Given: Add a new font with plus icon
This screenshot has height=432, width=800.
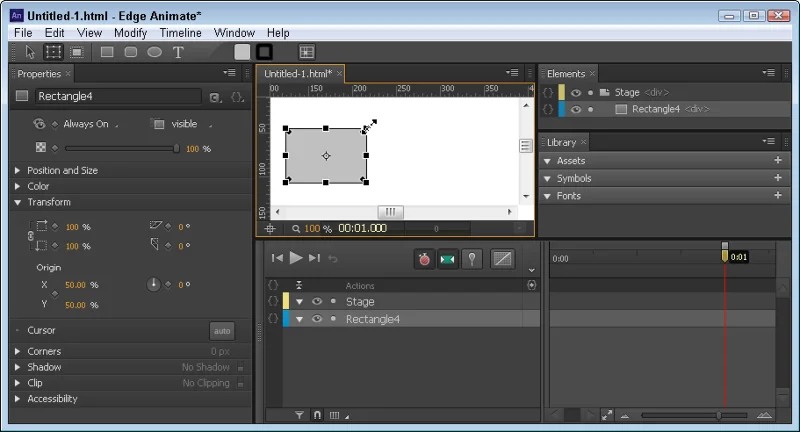Looking at the screenshot, I should coord(778,195).
